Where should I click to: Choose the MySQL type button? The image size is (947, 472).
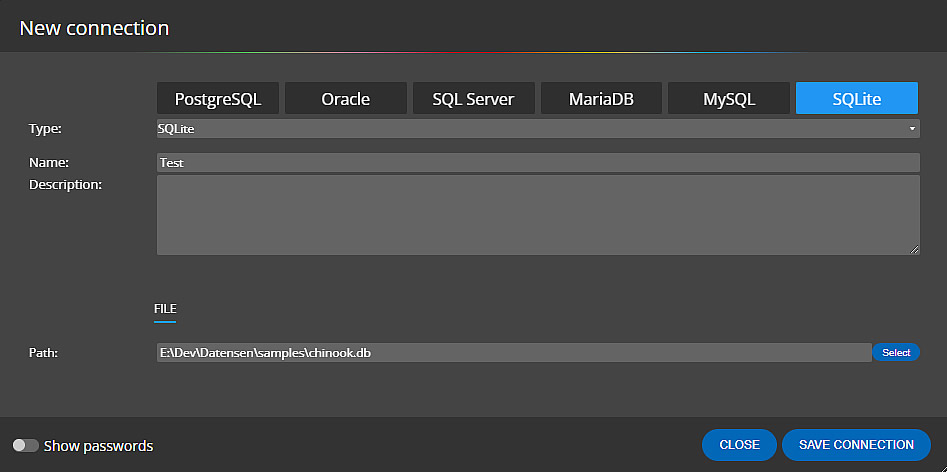(729, 99)
